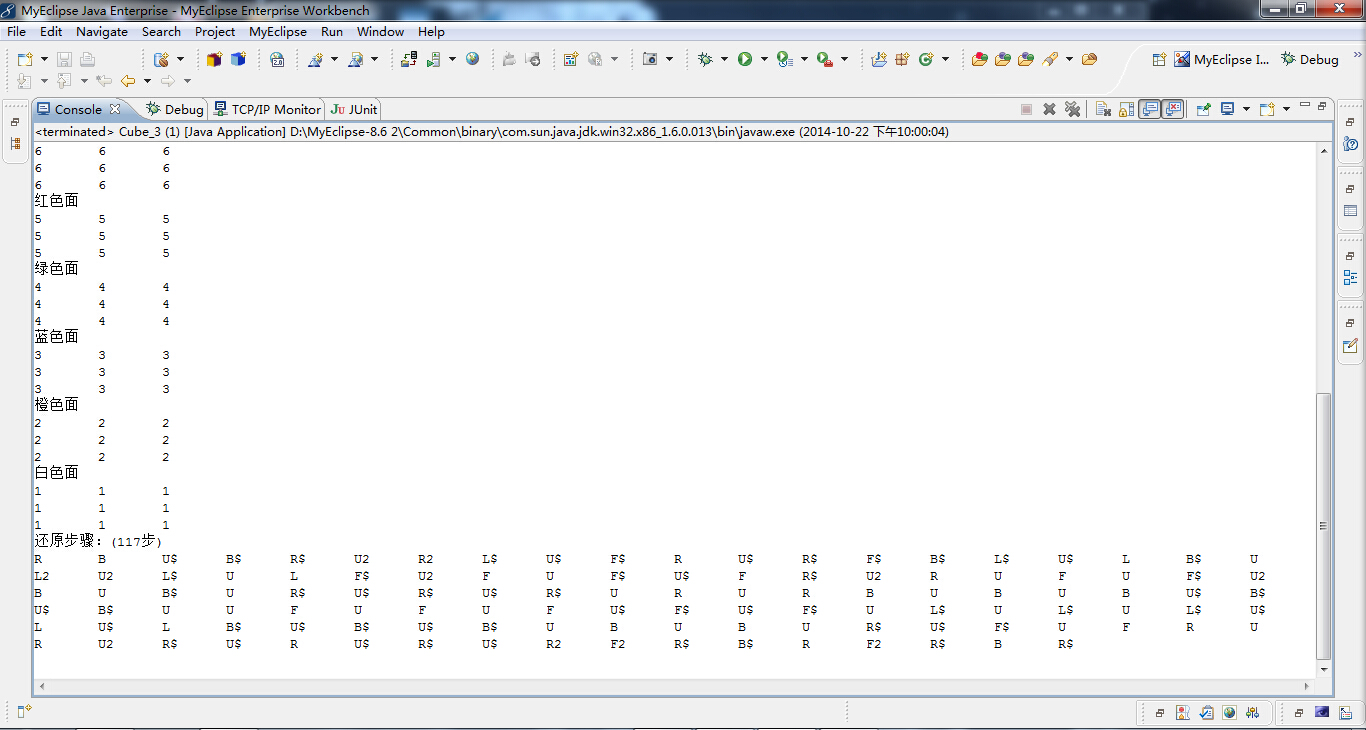Click the Last Edit Location arrow icon
Image resolution: width=1366 pixels, height=730 pixels.
coord(103,81)
